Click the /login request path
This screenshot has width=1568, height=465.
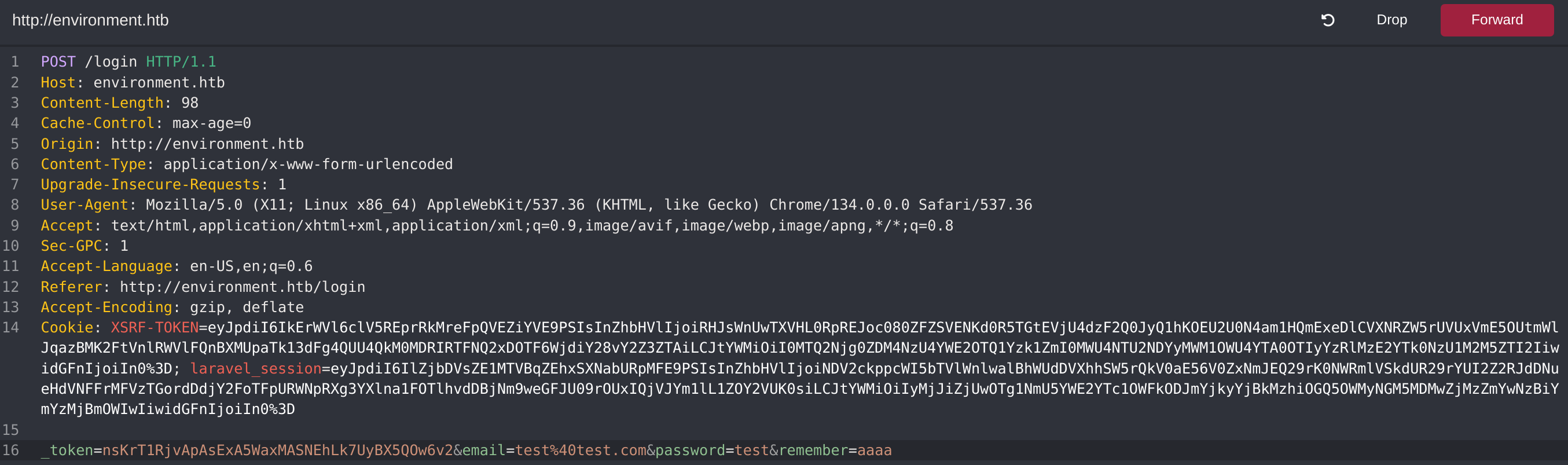click(x=111, y=62)
